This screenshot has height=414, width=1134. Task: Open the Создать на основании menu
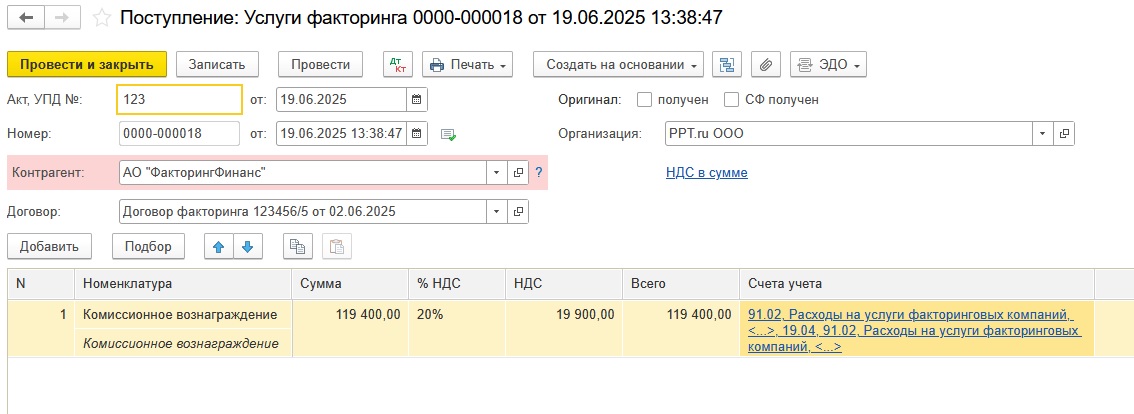pyautogui.click(x=618, y=64)
